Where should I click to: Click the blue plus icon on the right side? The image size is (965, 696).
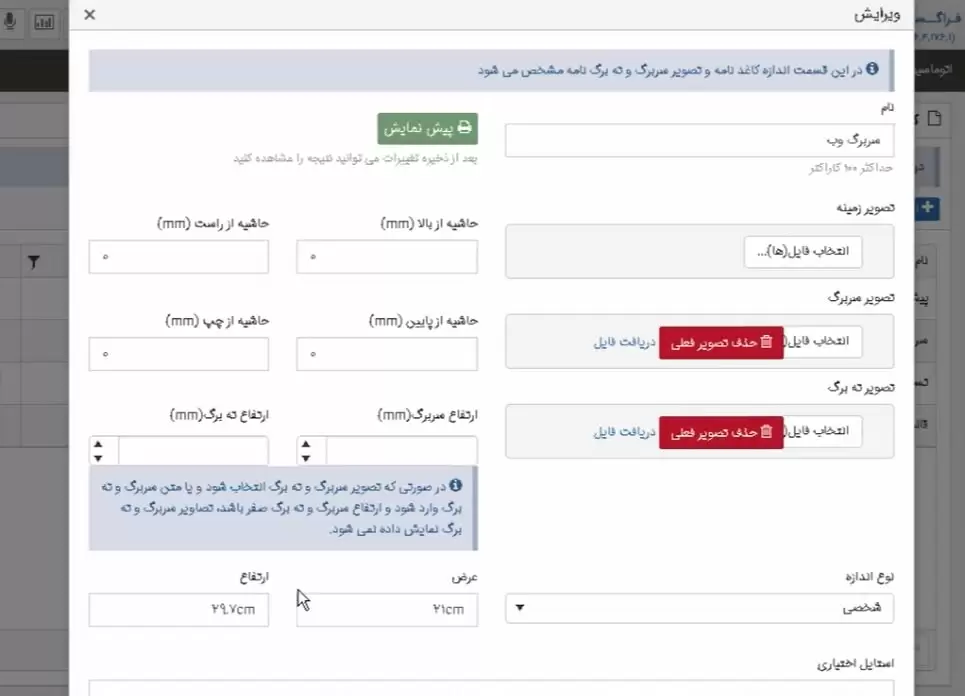pyautogui.click(x=927, y=209)
